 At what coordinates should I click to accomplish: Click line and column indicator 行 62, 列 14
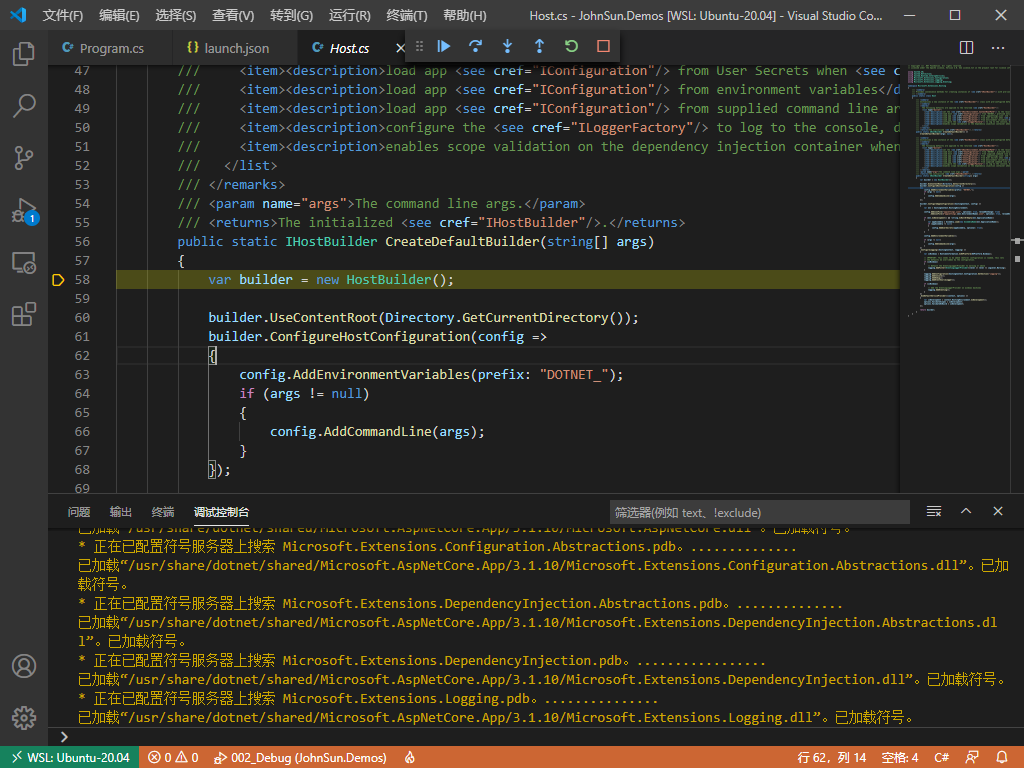tap(831, 758)
